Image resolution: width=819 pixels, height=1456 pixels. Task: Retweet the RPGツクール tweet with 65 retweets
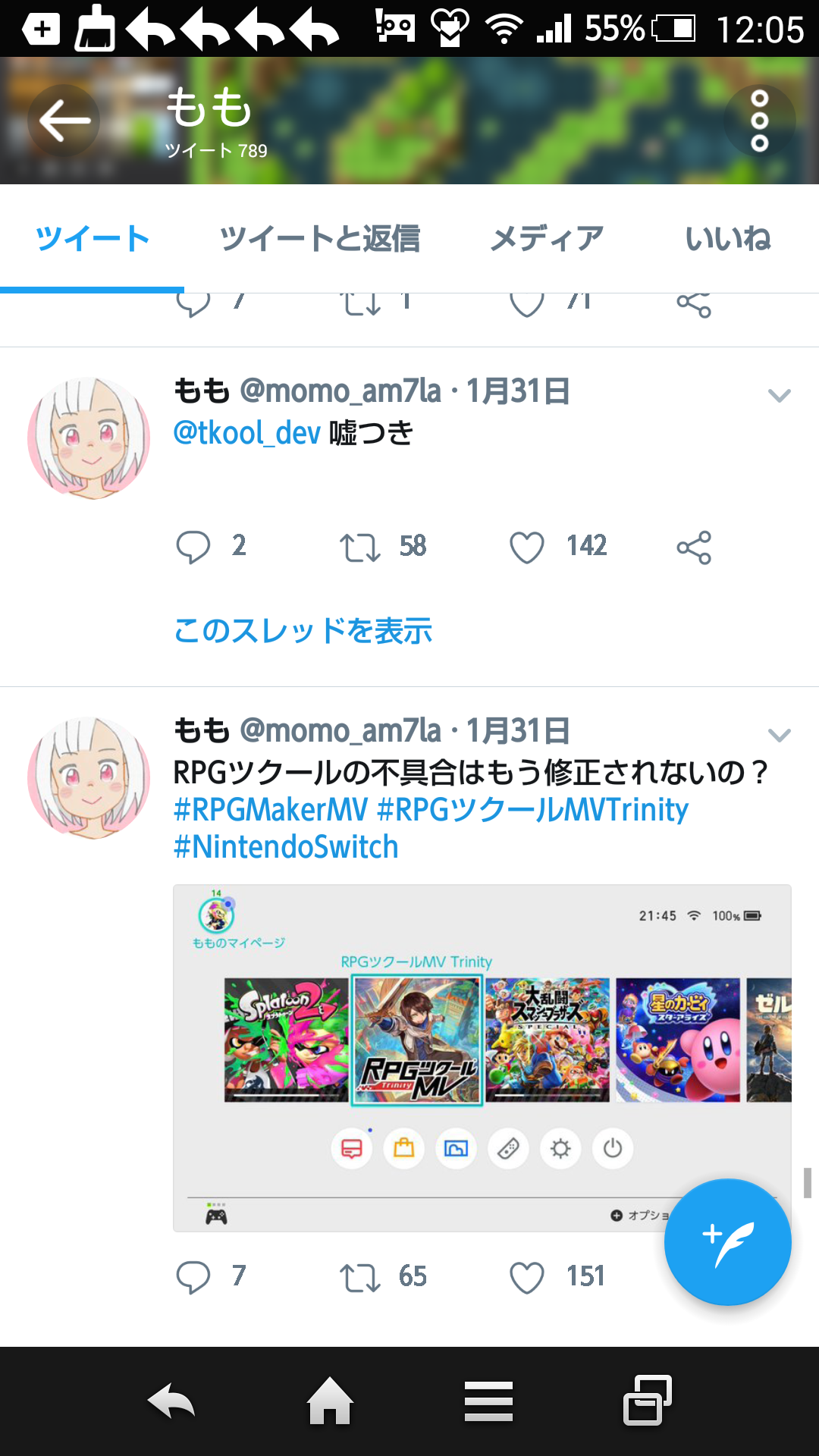click(359, 1277)
